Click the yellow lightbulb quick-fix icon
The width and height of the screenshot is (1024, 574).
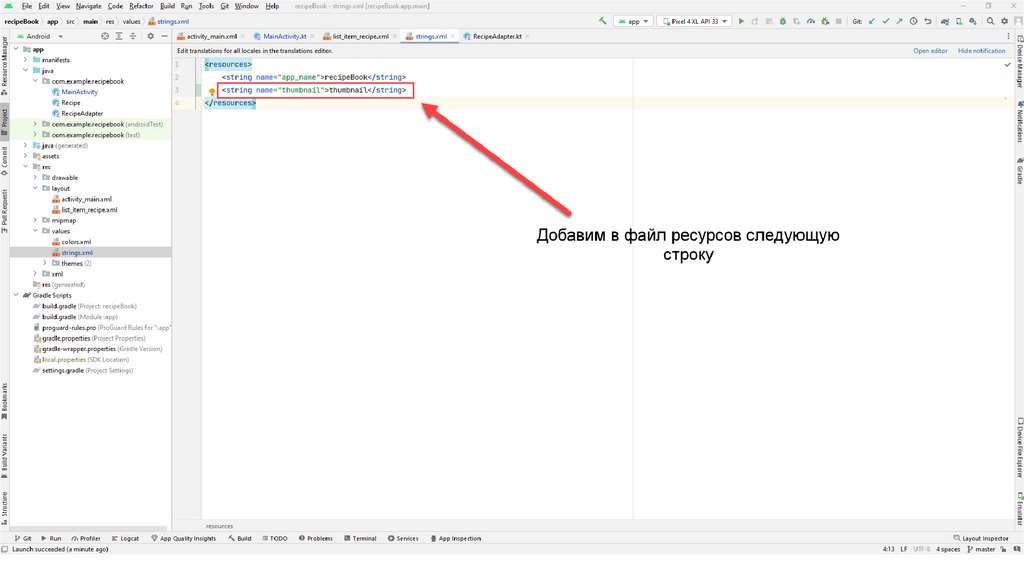pyautogui.click(x=212, y=91)
